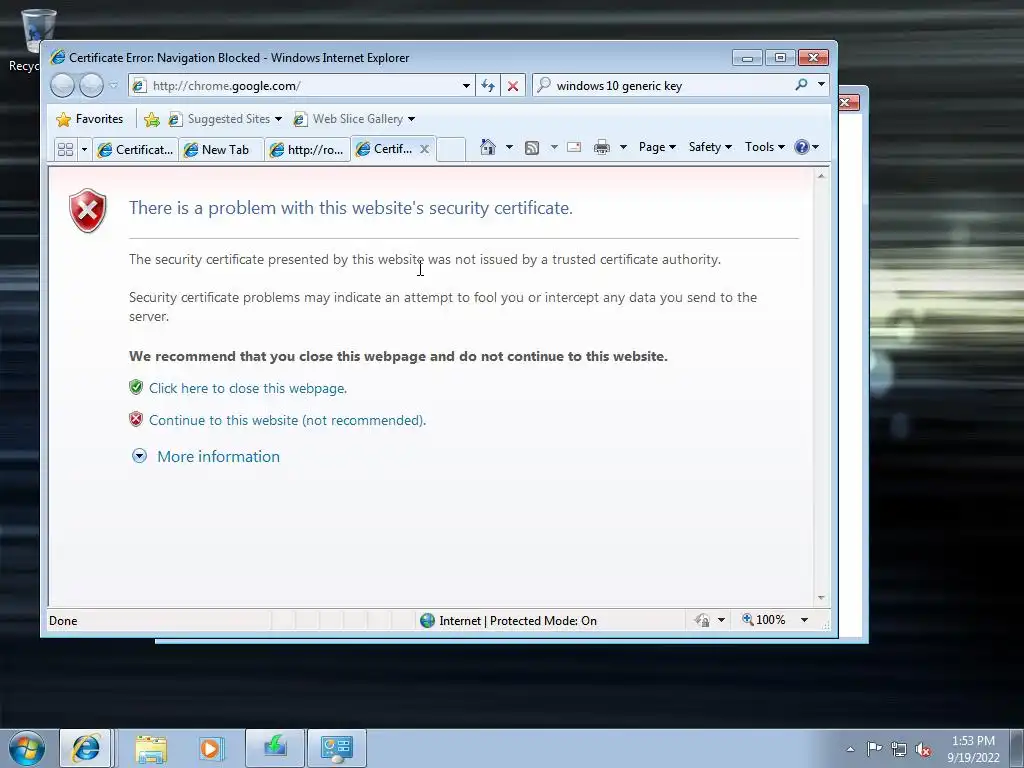Click Internet Explorer taskbar icon

pos(86,748)
